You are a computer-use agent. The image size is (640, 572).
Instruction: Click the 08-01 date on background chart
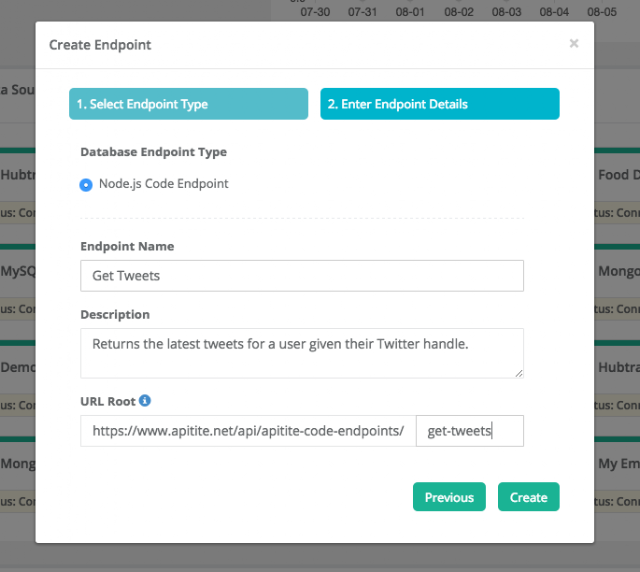click(410, 12)
